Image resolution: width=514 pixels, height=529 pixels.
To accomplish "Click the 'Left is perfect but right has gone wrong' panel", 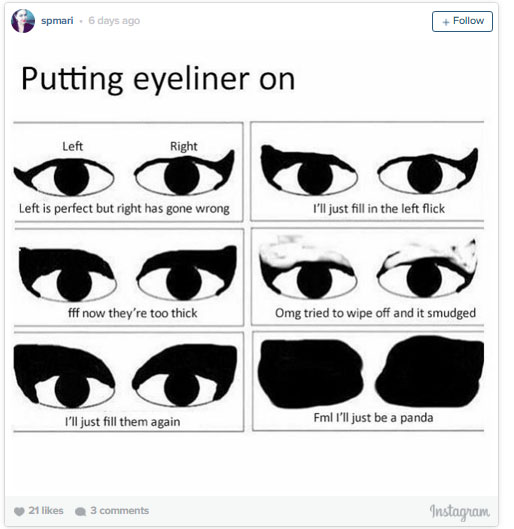I will [128, 172].
